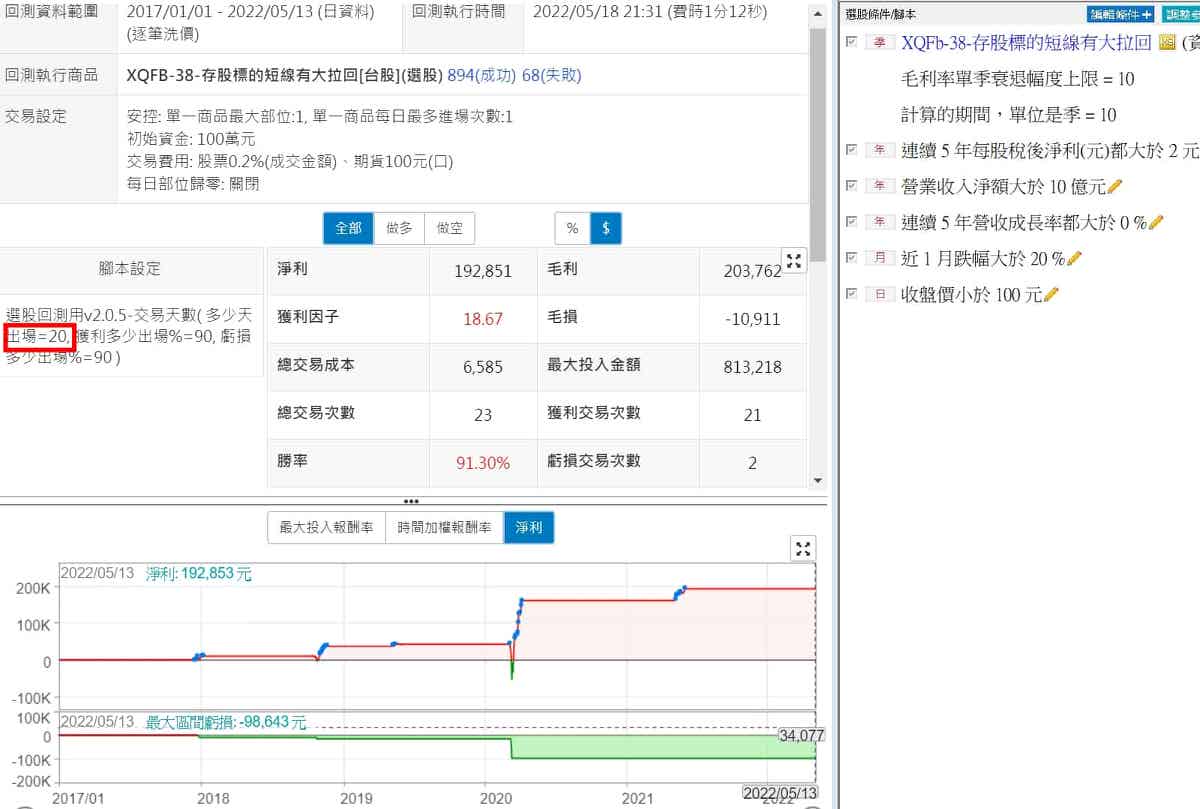This screenshot has width=1200, height=809.
Task: Click the 季 frequency badge on XQFb-38 row
Action: 879,43
